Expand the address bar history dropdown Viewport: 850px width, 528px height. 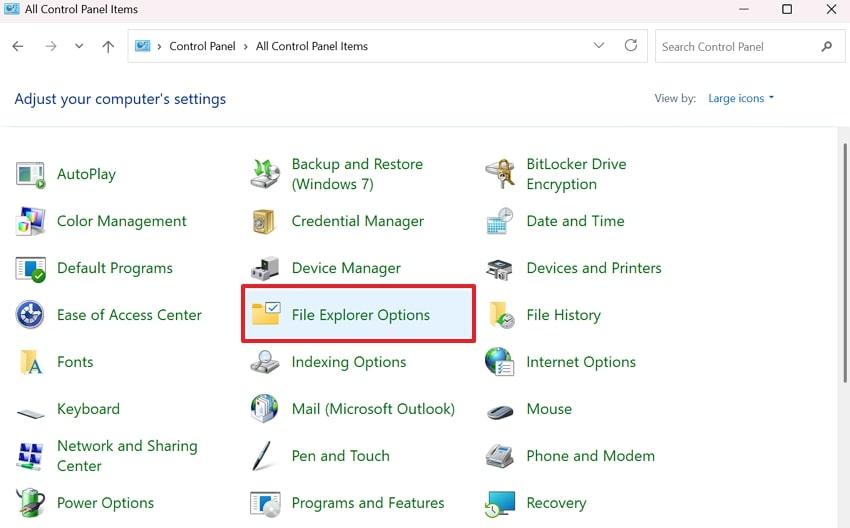coord(598,46)
